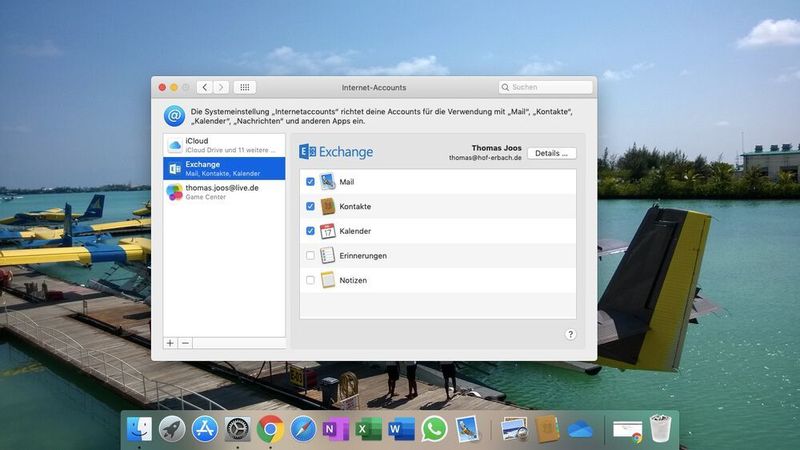This screenshot has height=450, width=800.
Task: Go back with the left chevron button
Action: [205, 87]
